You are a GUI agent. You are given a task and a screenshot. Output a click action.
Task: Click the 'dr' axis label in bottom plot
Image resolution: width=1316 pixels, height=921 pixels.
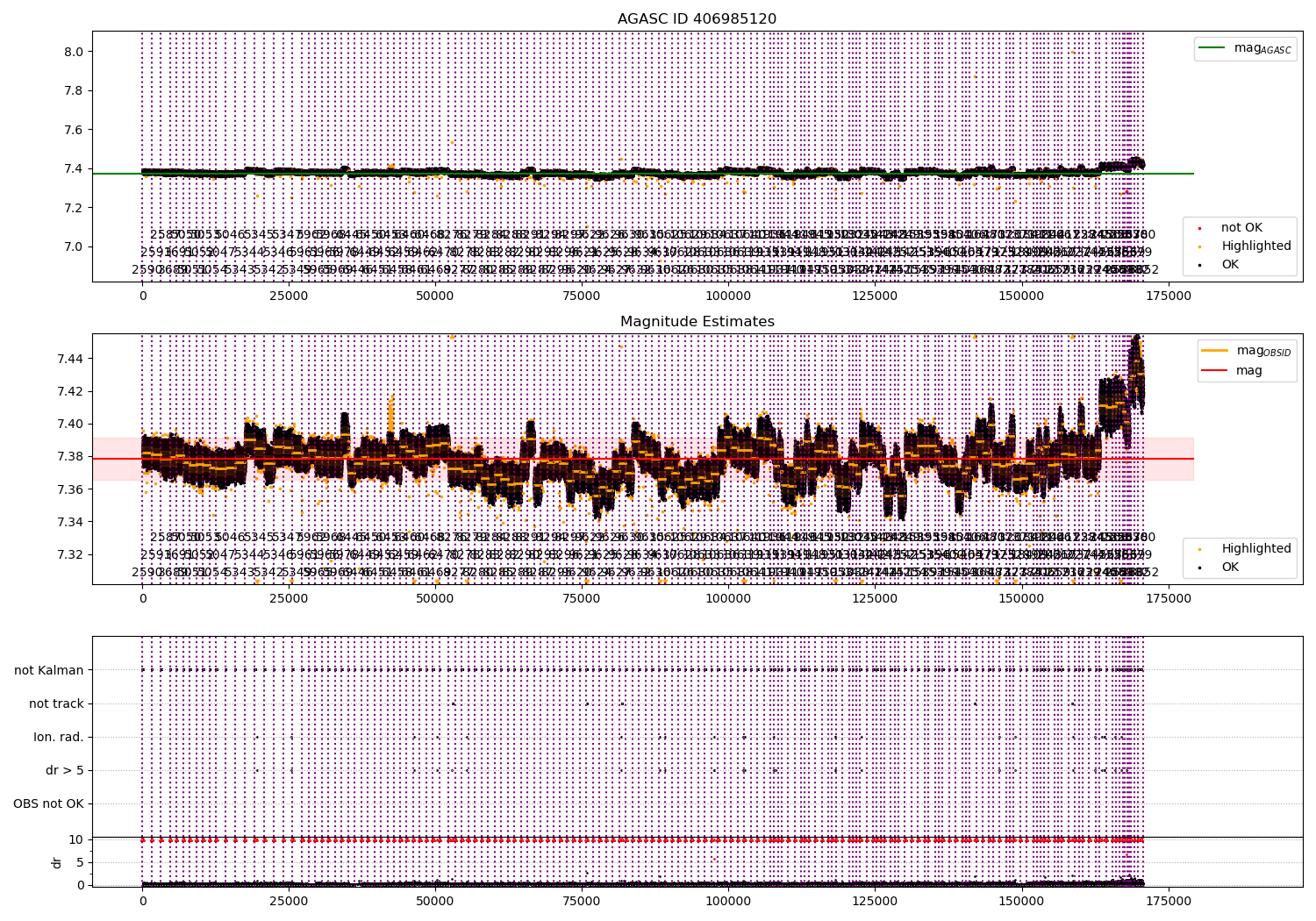57,862
